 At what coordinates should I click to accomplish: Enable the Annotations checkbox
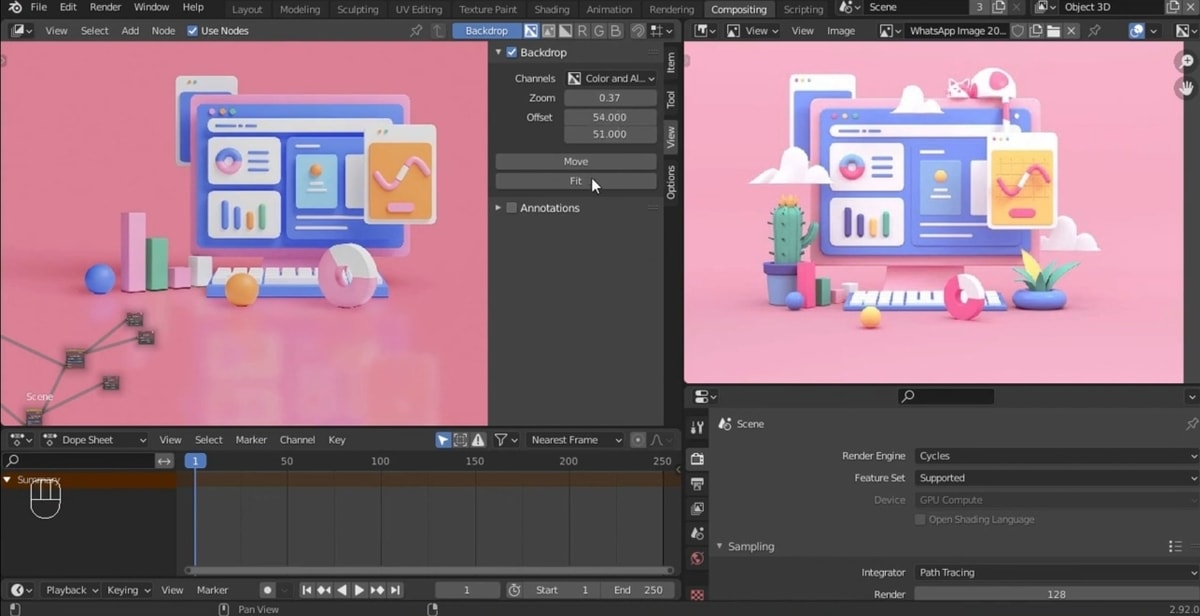512,208
